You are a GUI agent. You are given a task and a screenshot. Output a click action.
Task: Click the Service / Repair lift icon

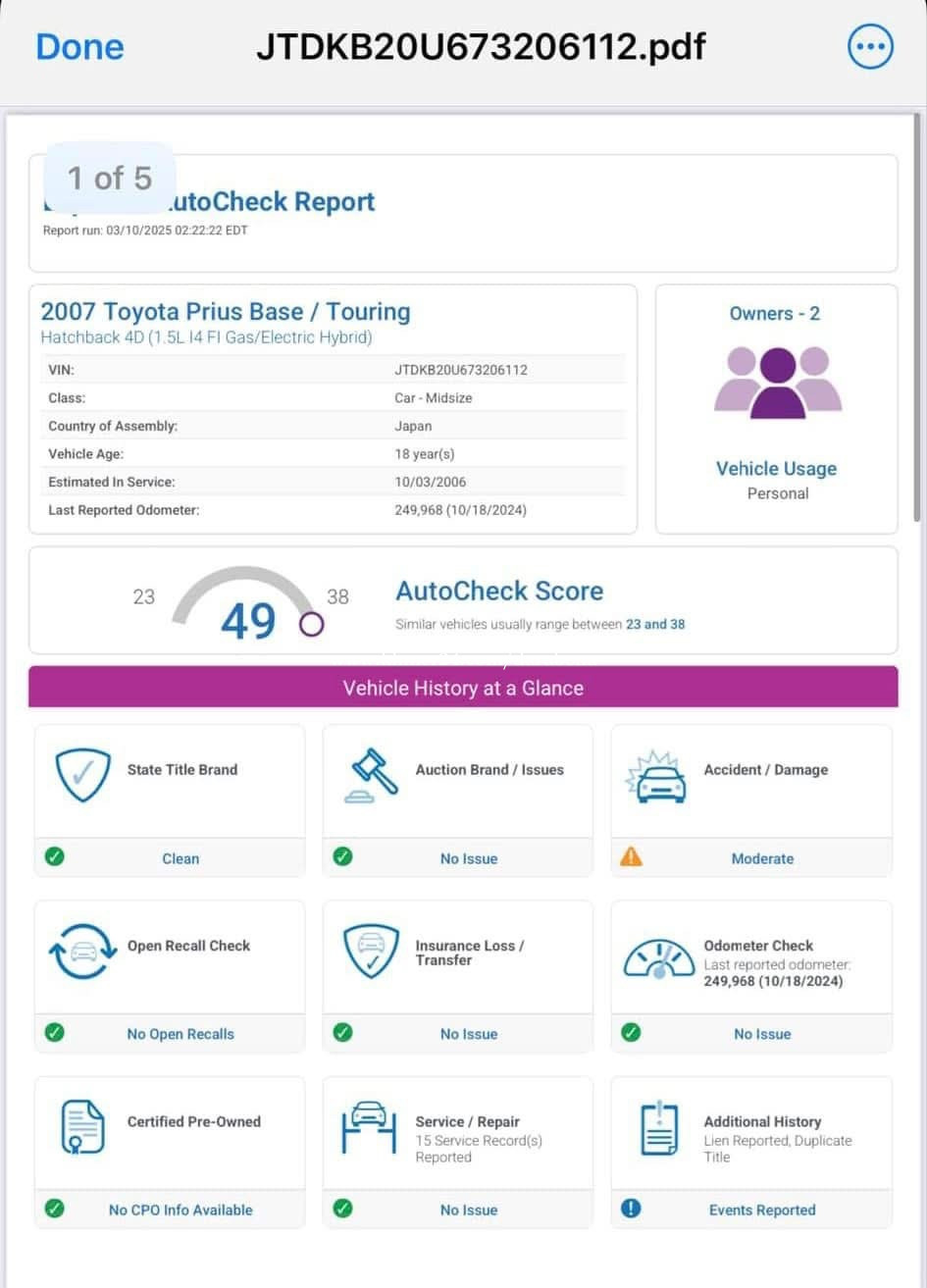(369, 1127)
